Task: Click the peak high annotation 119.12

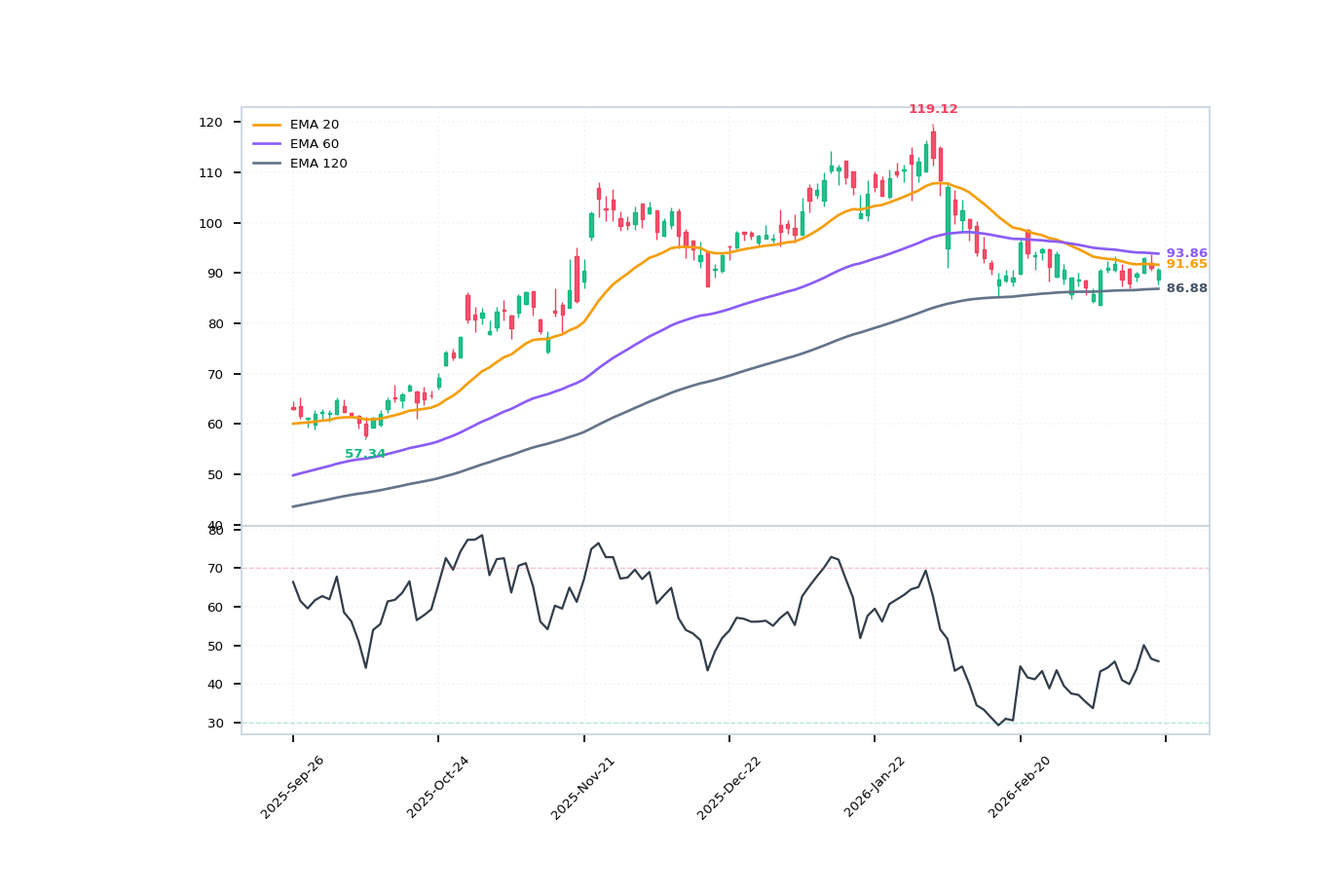Action: pyautogui.click(x=933, y=109)
